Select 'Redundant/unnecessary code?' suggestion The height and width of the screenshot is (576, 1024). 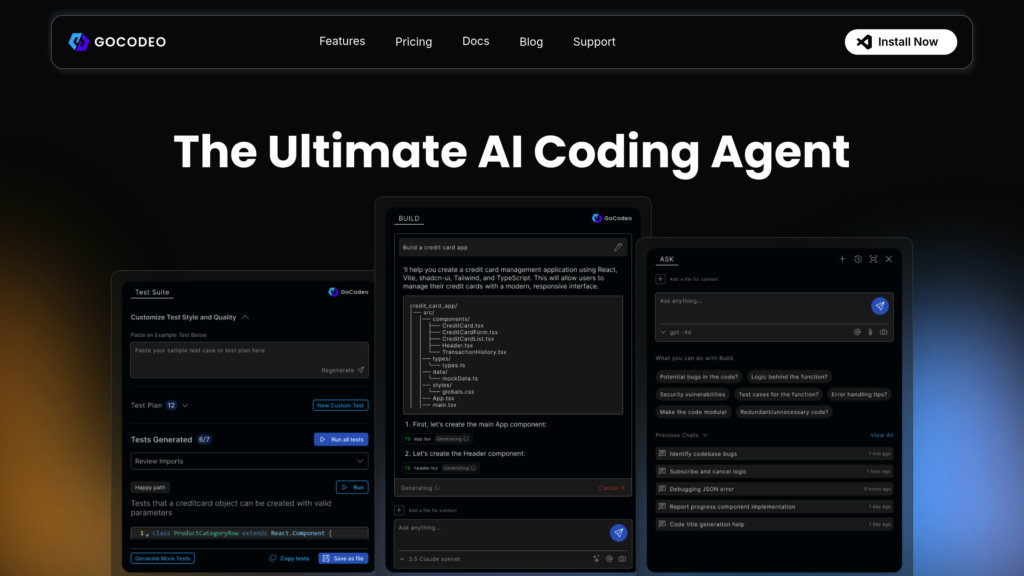pos(784,412)
